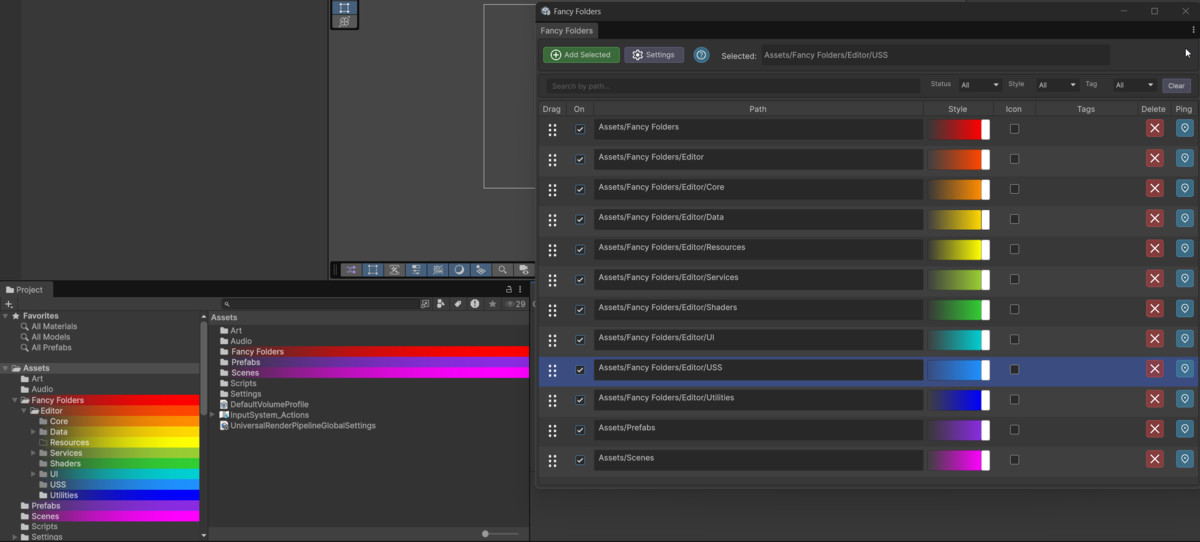Image resolution: width=1200 pixels, height=542 pixels.
Task: Click drag handle for Assets/Fancy Folders/Editor/Shaders row
Action: click(552, 310)
